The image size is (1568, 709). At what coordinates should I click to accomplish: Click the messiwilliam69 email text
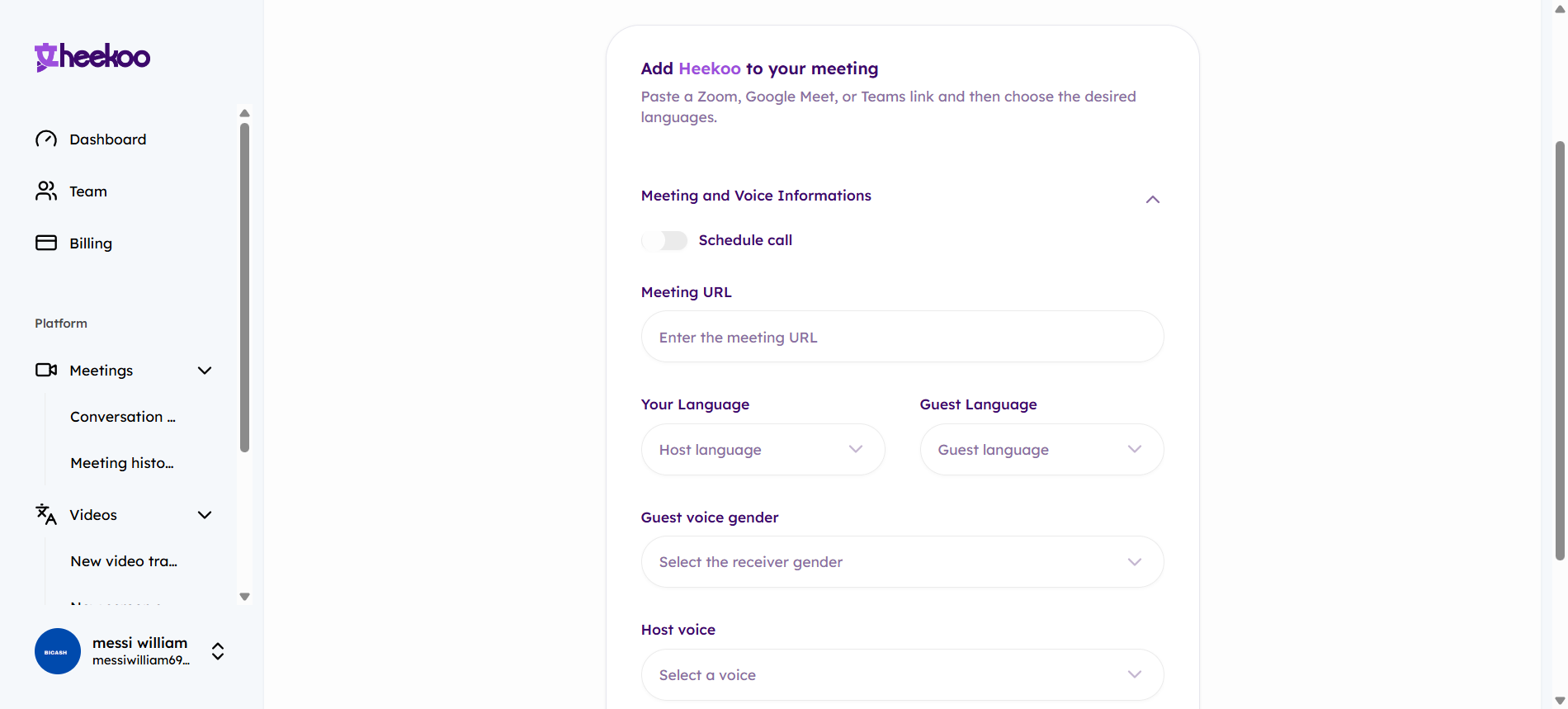pos(141,660)
